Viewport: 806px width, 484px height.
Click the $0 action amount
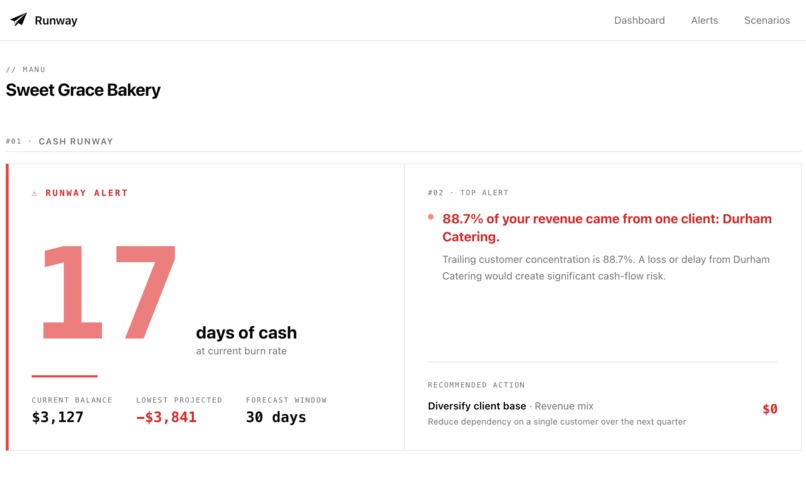click(770, 409)
